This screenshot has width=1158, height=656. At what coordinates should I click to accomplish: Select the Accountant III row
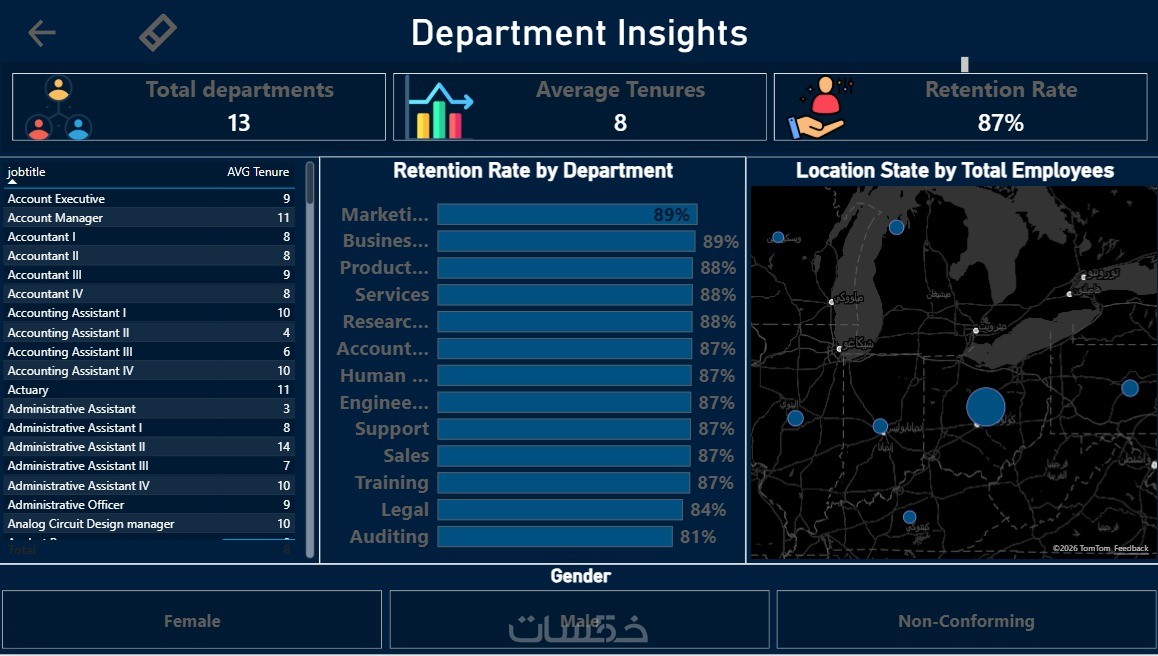(x=149, y=275)
